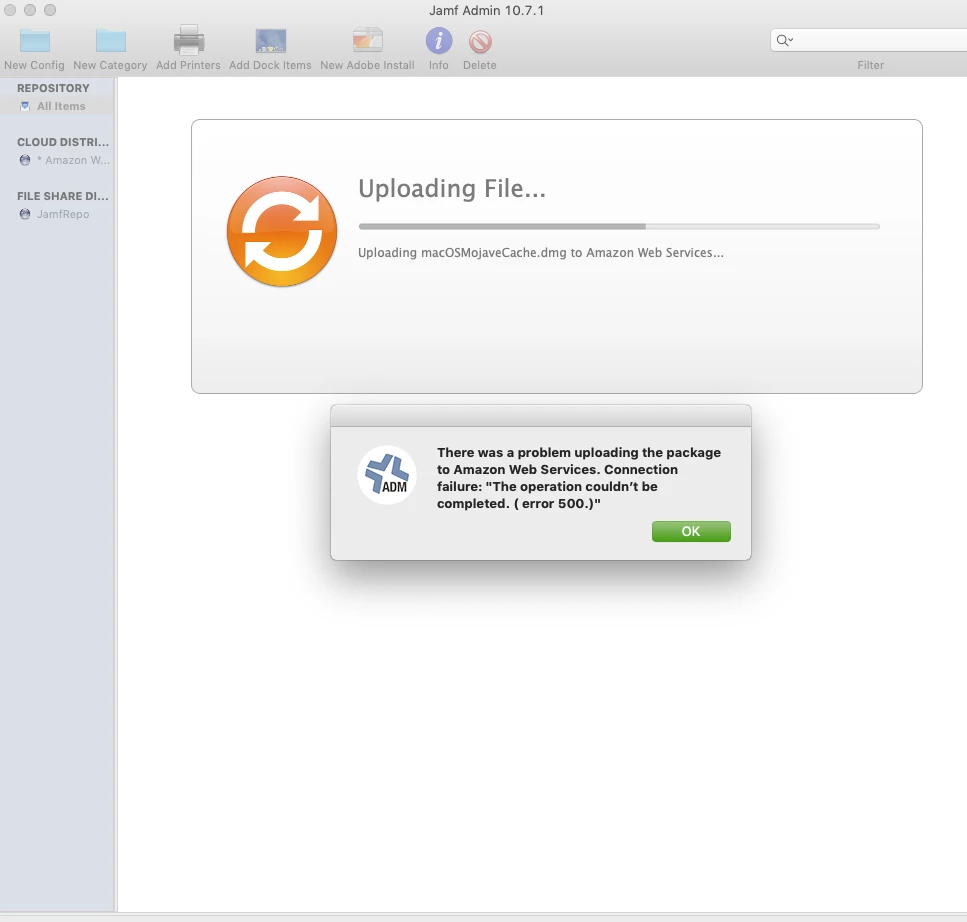
Task: Click the REPOSITORY sidebar header
Action: click(53, 88)
